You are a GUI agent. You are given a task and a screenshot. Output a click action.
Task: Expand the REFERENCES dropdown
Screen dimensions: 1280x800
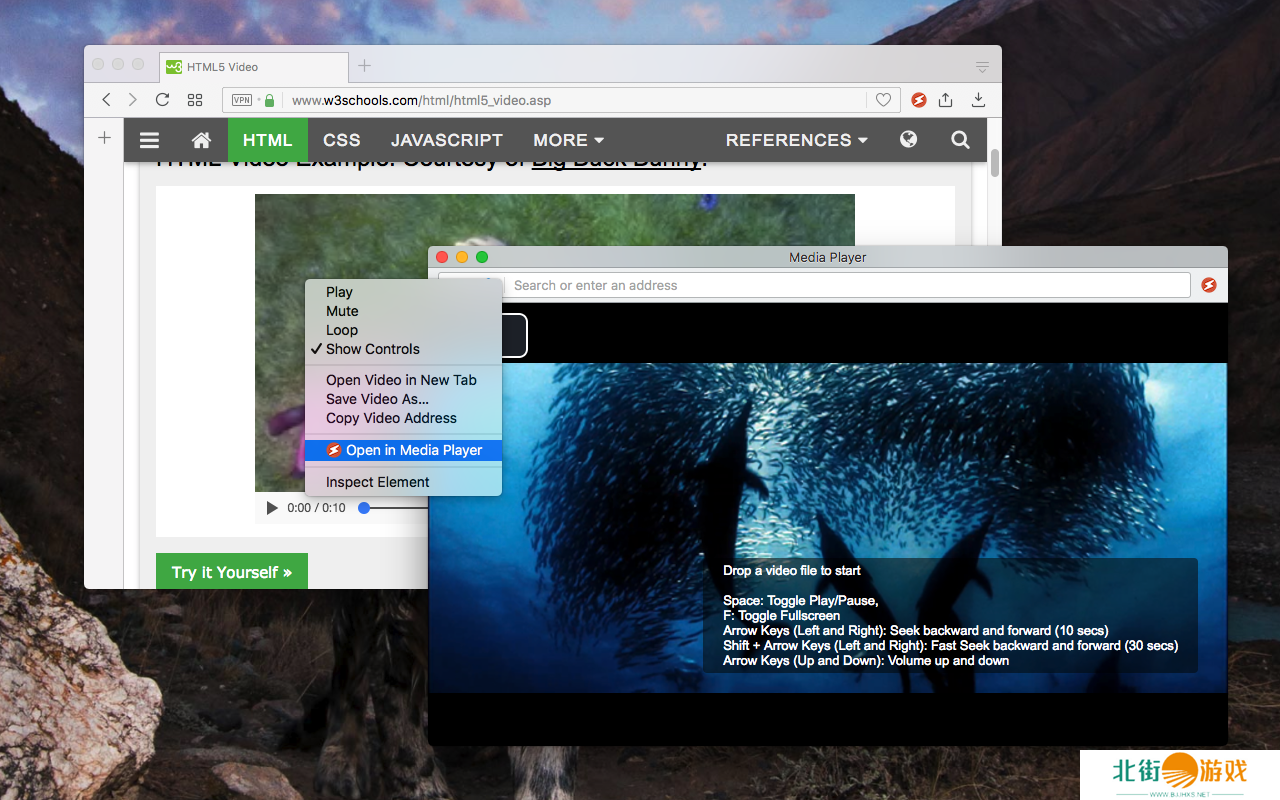pos(796,140)
